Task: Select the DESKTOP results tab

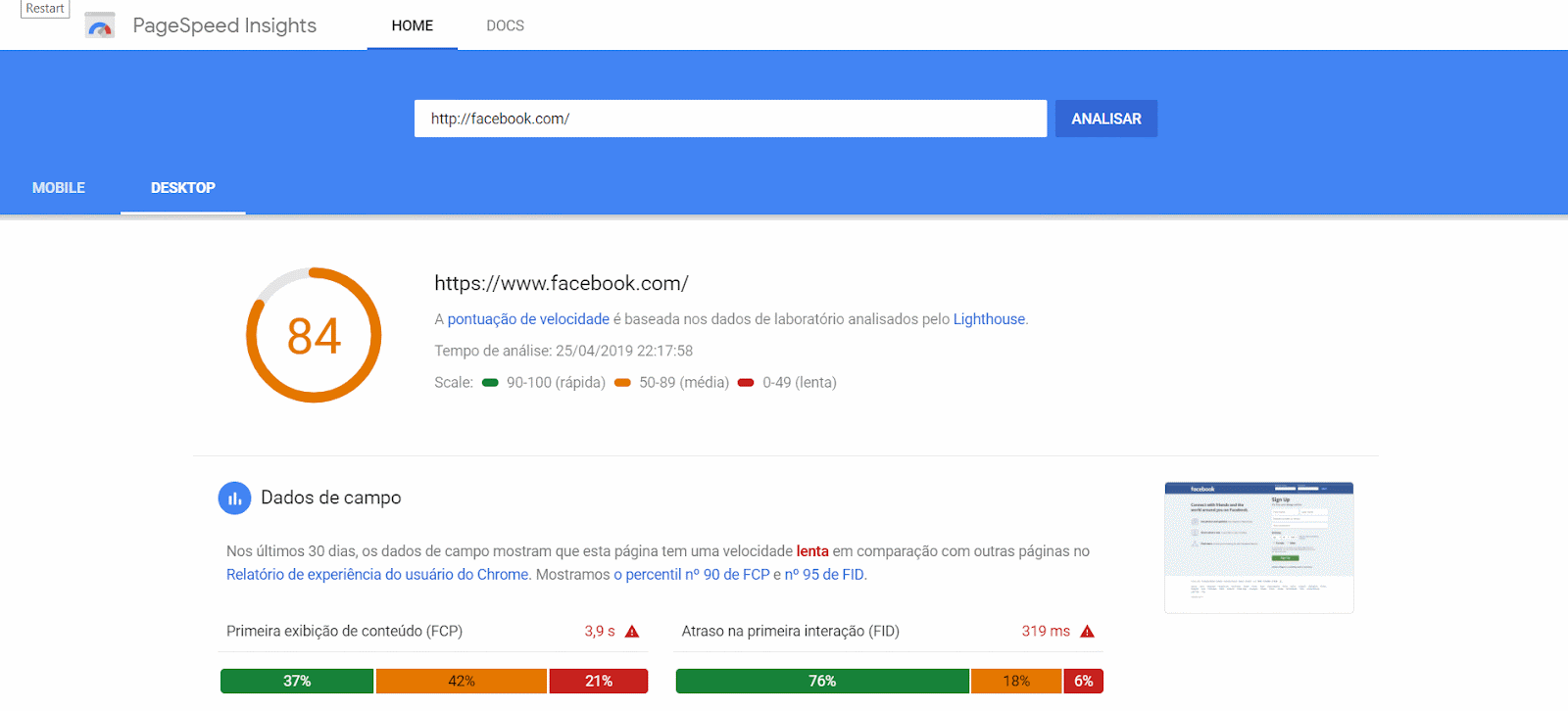Action: (x=183, y=188)
